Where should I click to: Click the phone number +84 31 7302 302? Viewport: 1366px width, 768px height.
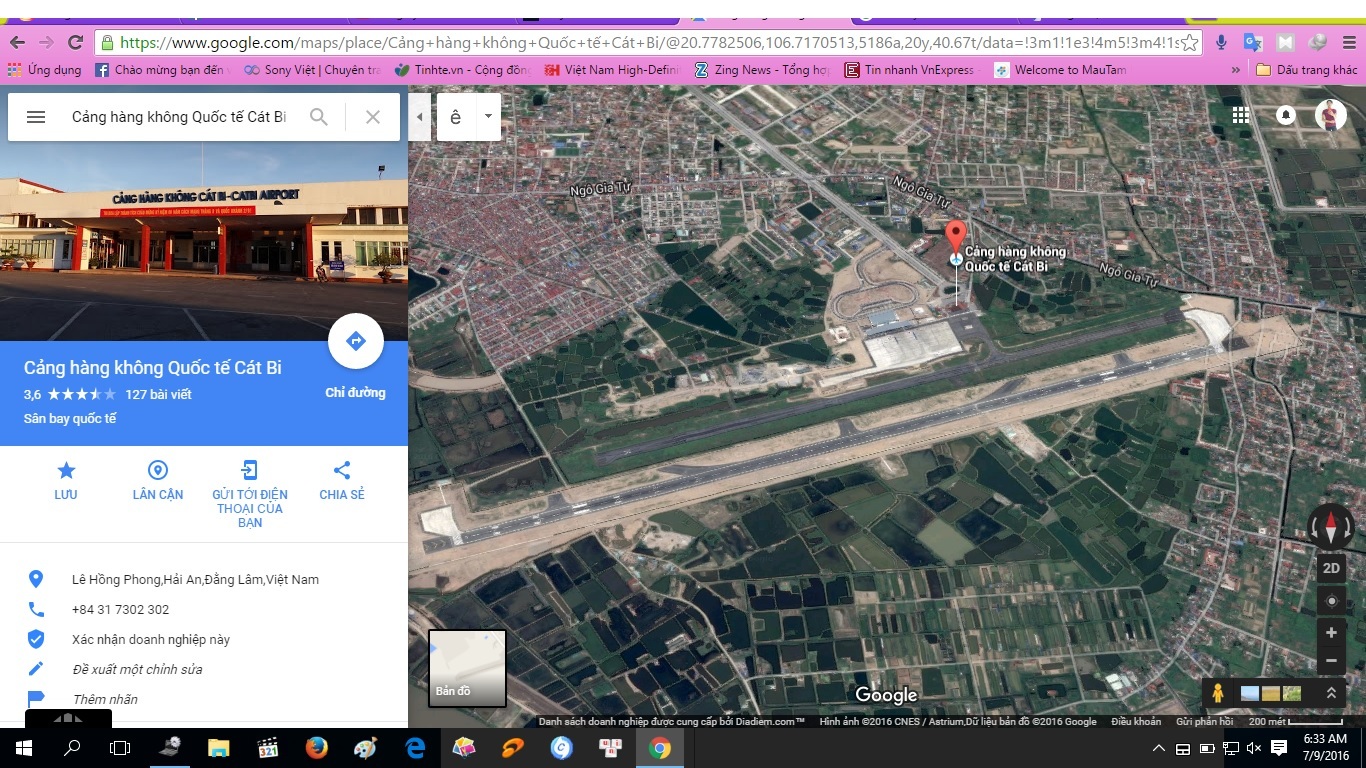(120, 610)
